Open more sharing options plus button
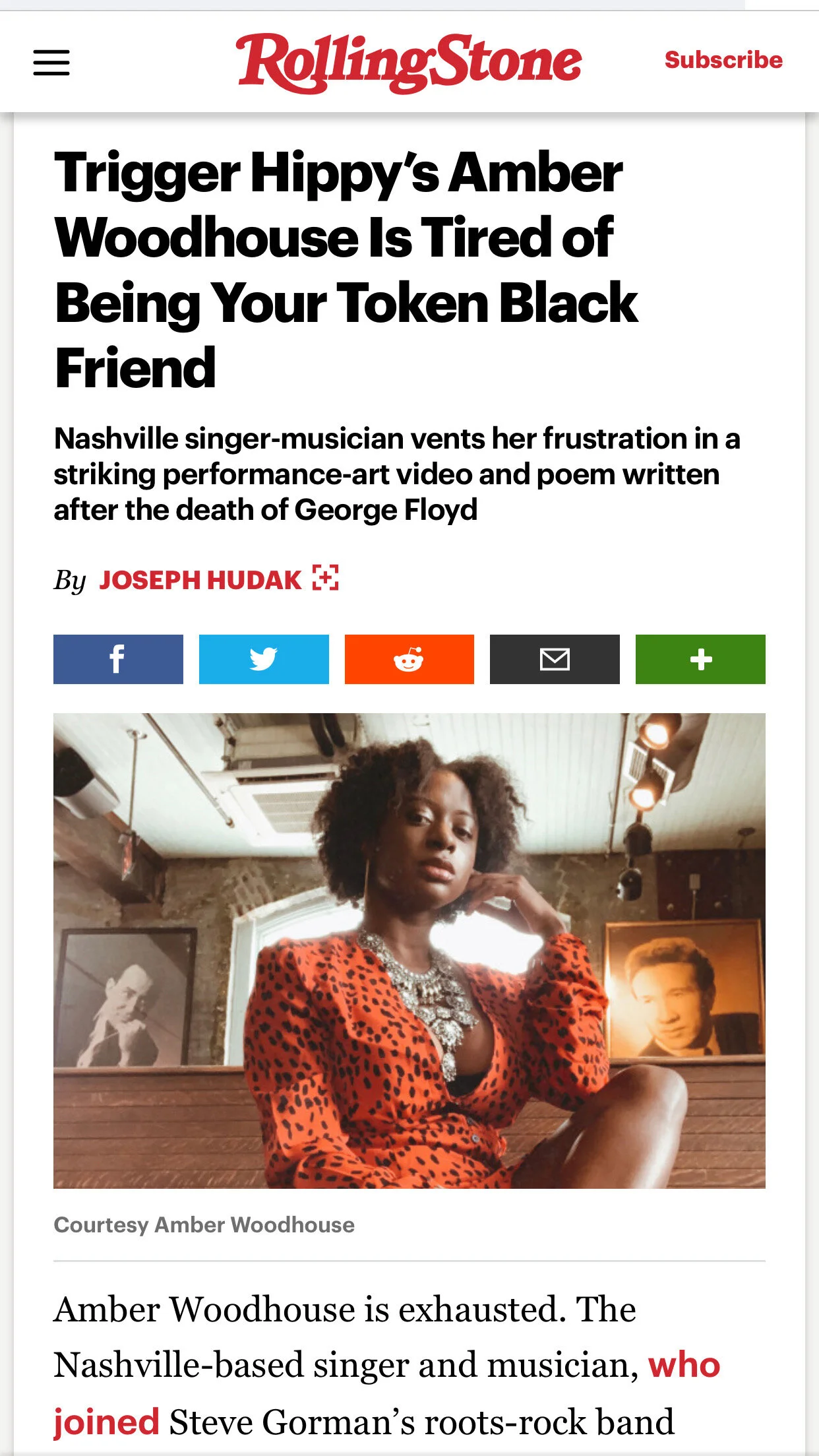This screenshot has height=1456, width=819. pyautogui.click(x=700, y=659)
